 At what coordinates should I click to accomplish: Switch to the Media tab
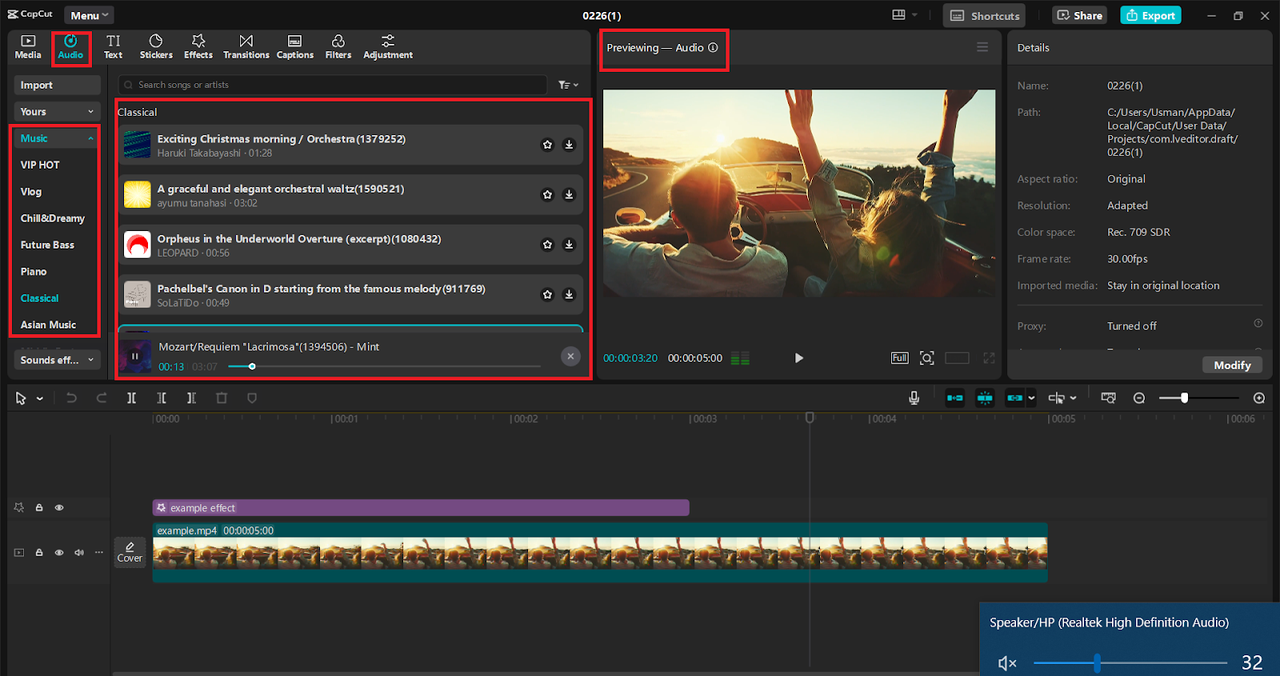coord(27,46)
